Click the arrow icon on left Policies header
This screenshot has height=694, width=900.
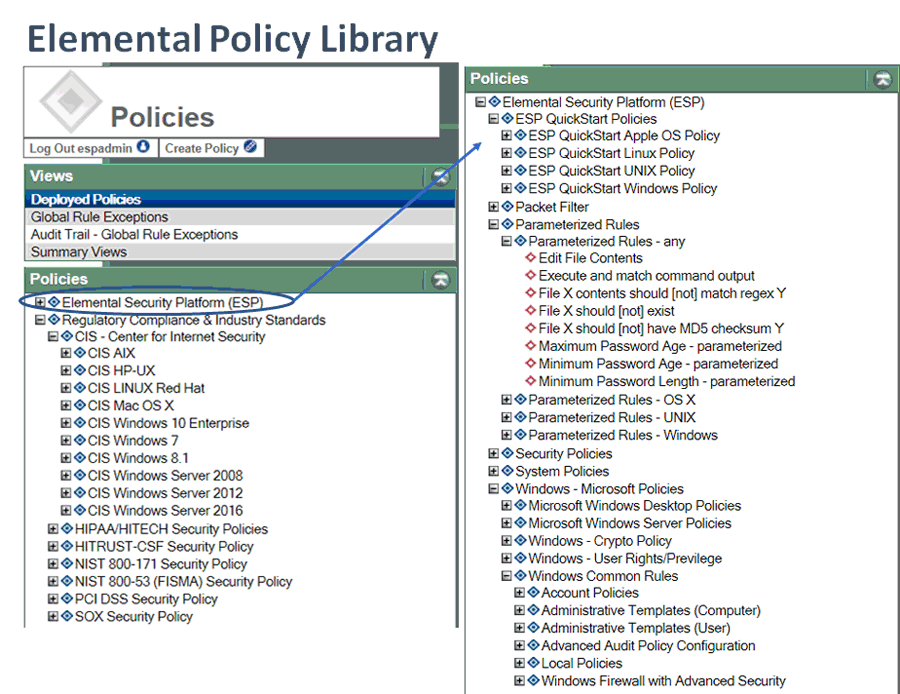click(x=440, y=280)
